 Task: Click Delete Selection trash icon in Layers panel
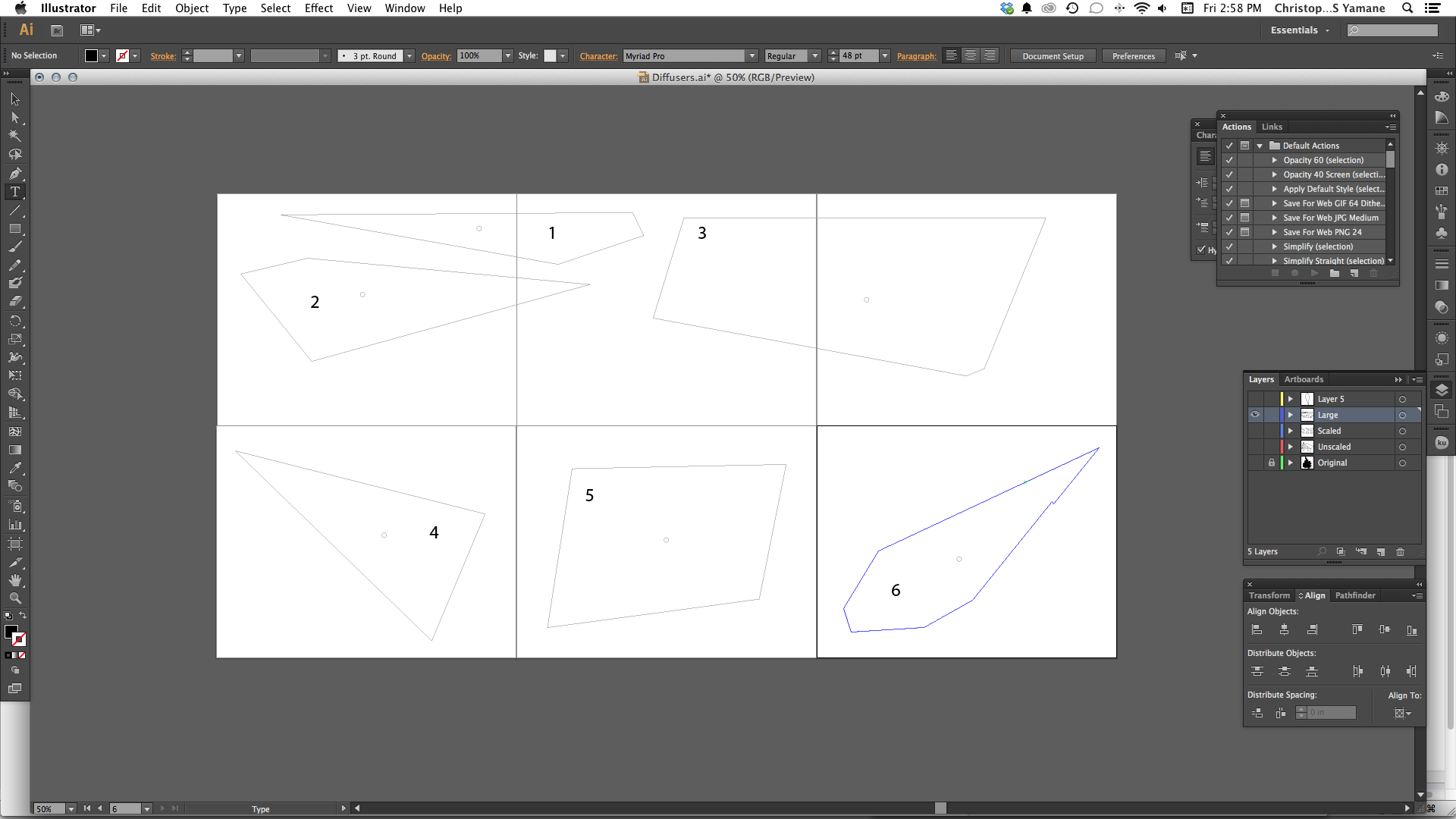click(x=1400, y=552)
